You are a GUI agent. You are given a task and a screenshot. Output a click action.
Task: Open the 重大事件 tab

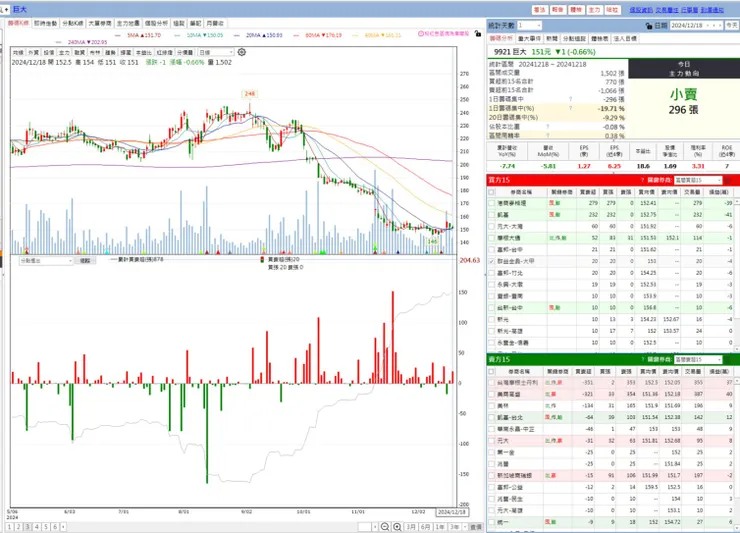[x=529, y=38]
